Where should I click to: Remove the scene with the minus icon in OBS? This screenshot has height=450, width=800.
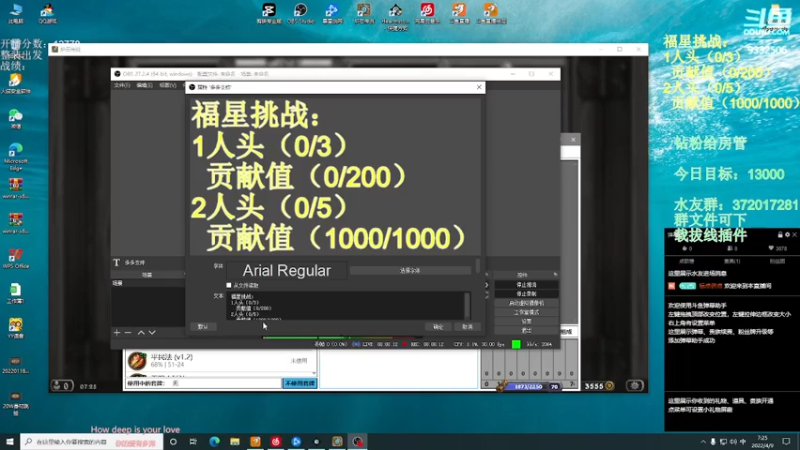click(128, 333)
